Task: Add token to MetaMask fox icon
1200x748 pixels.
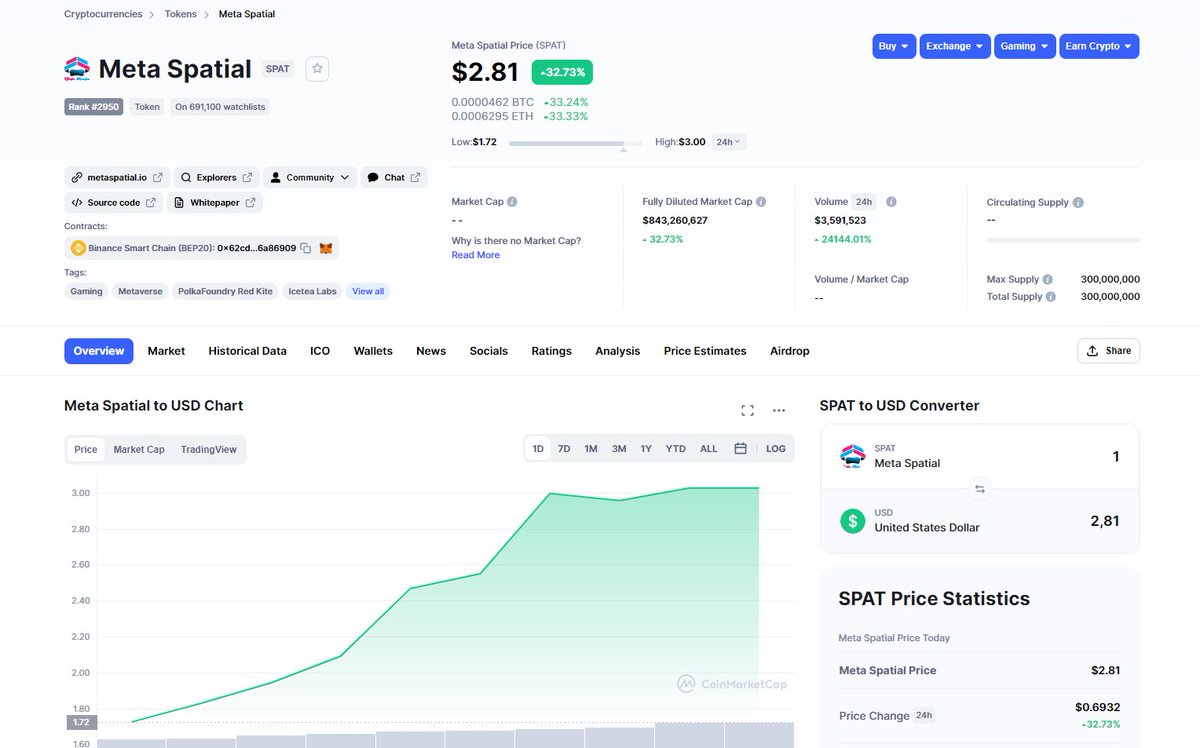Action: tap(325, 248)
